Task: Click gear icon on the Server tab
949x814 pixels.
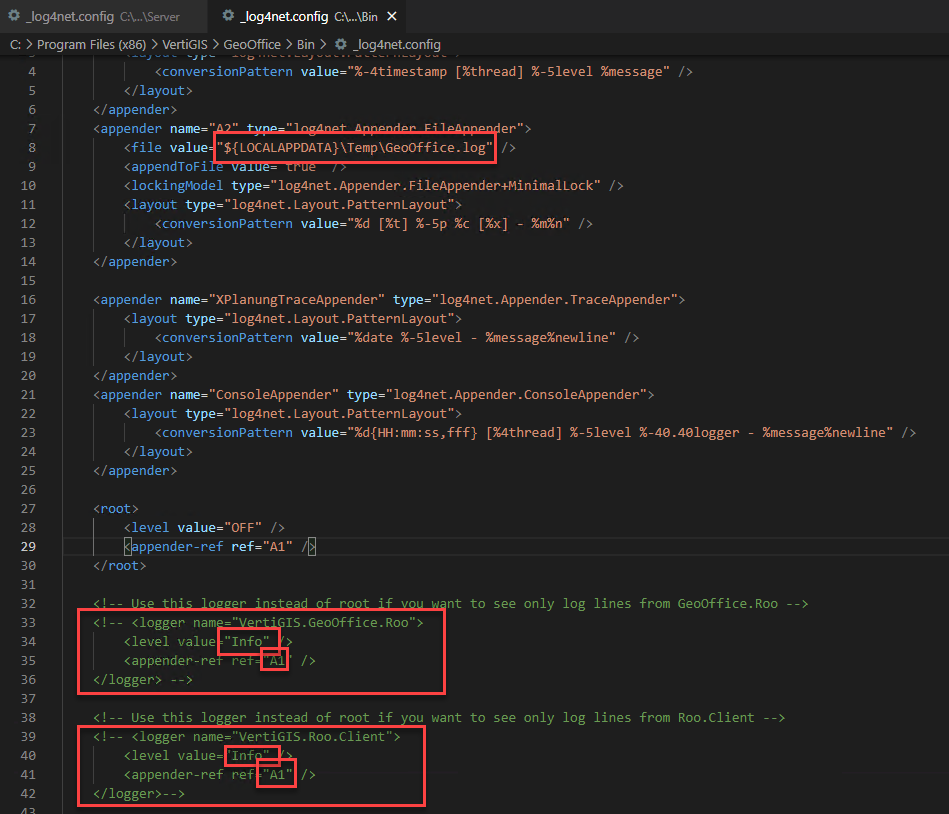Action: (x=14, y=16)
